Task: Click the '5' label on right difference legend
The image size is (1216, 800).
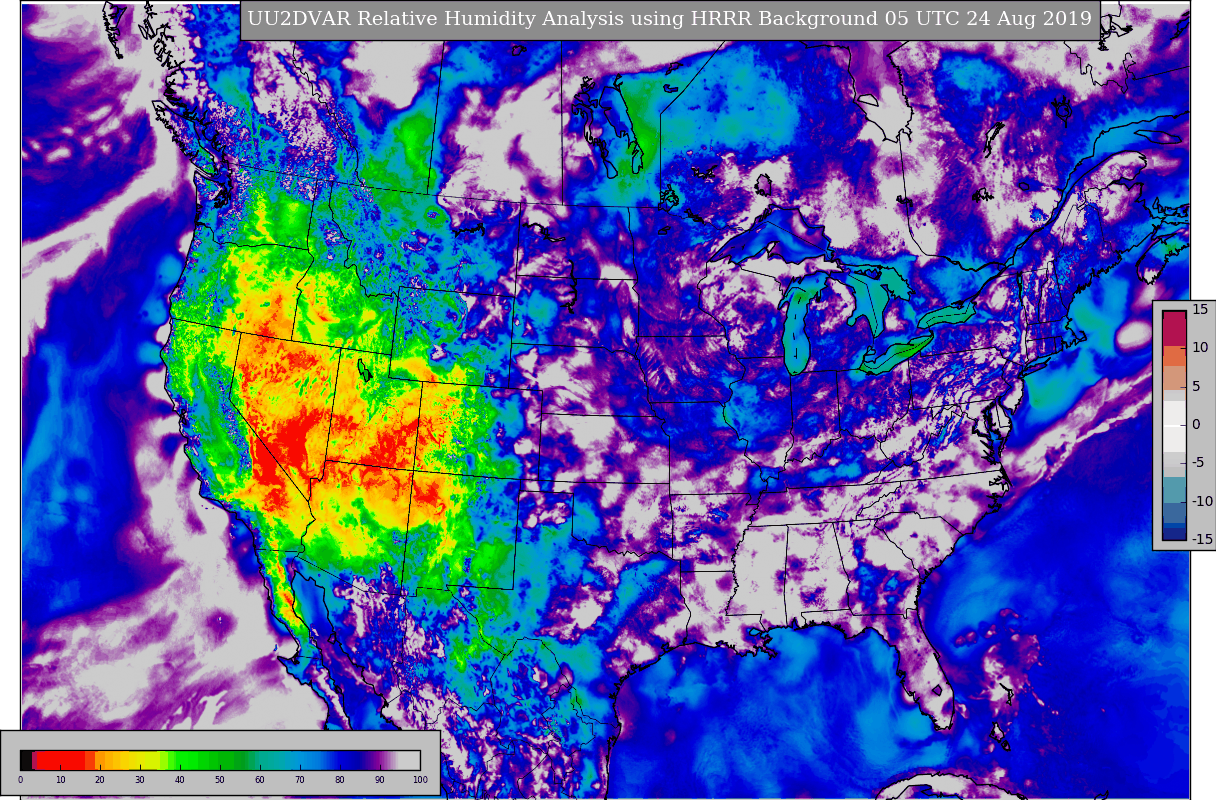Action: pos(1196,386)
